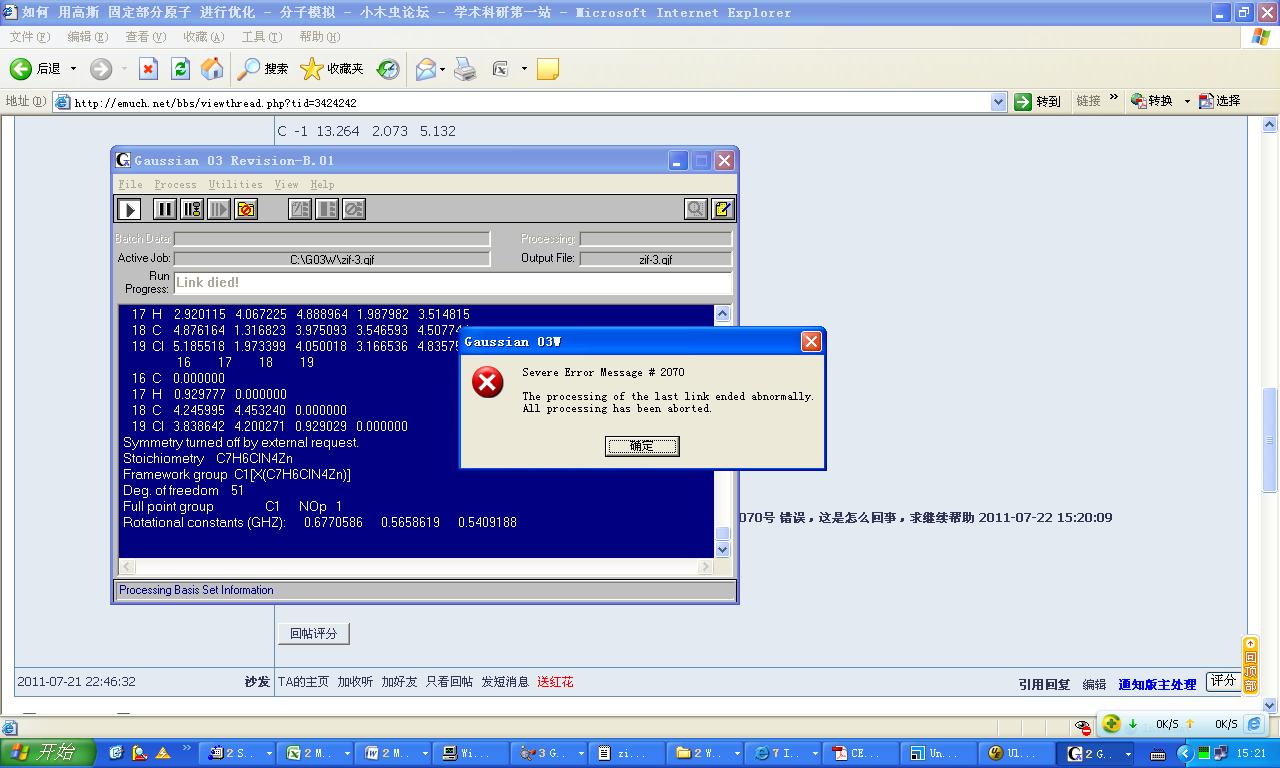Expand the address bar dropdown

(998, 102)
